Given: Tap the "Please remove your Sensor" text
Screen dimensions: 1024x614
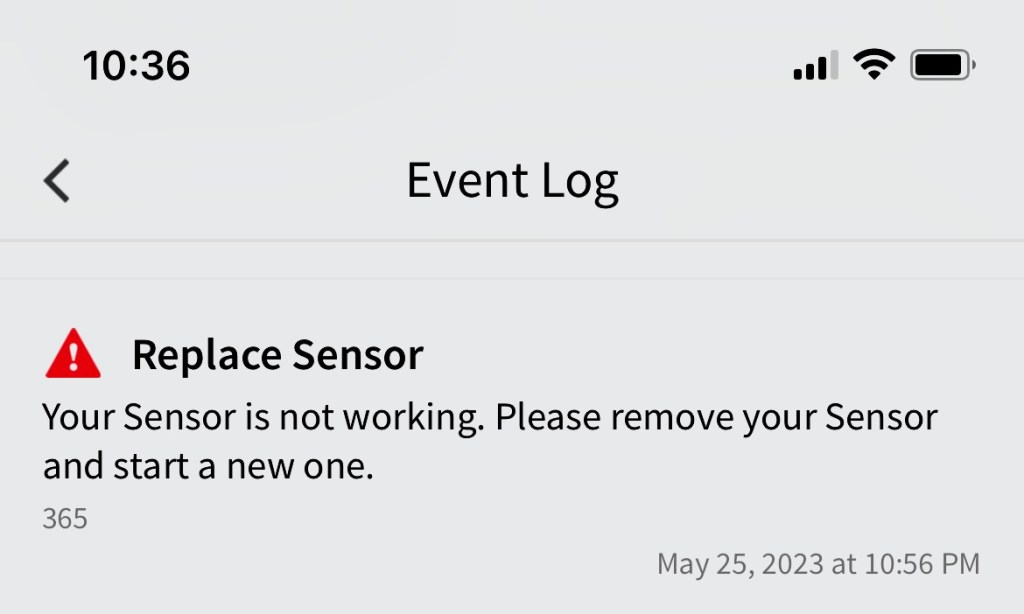Looking at the screenshot, I should tap(716, 417).
